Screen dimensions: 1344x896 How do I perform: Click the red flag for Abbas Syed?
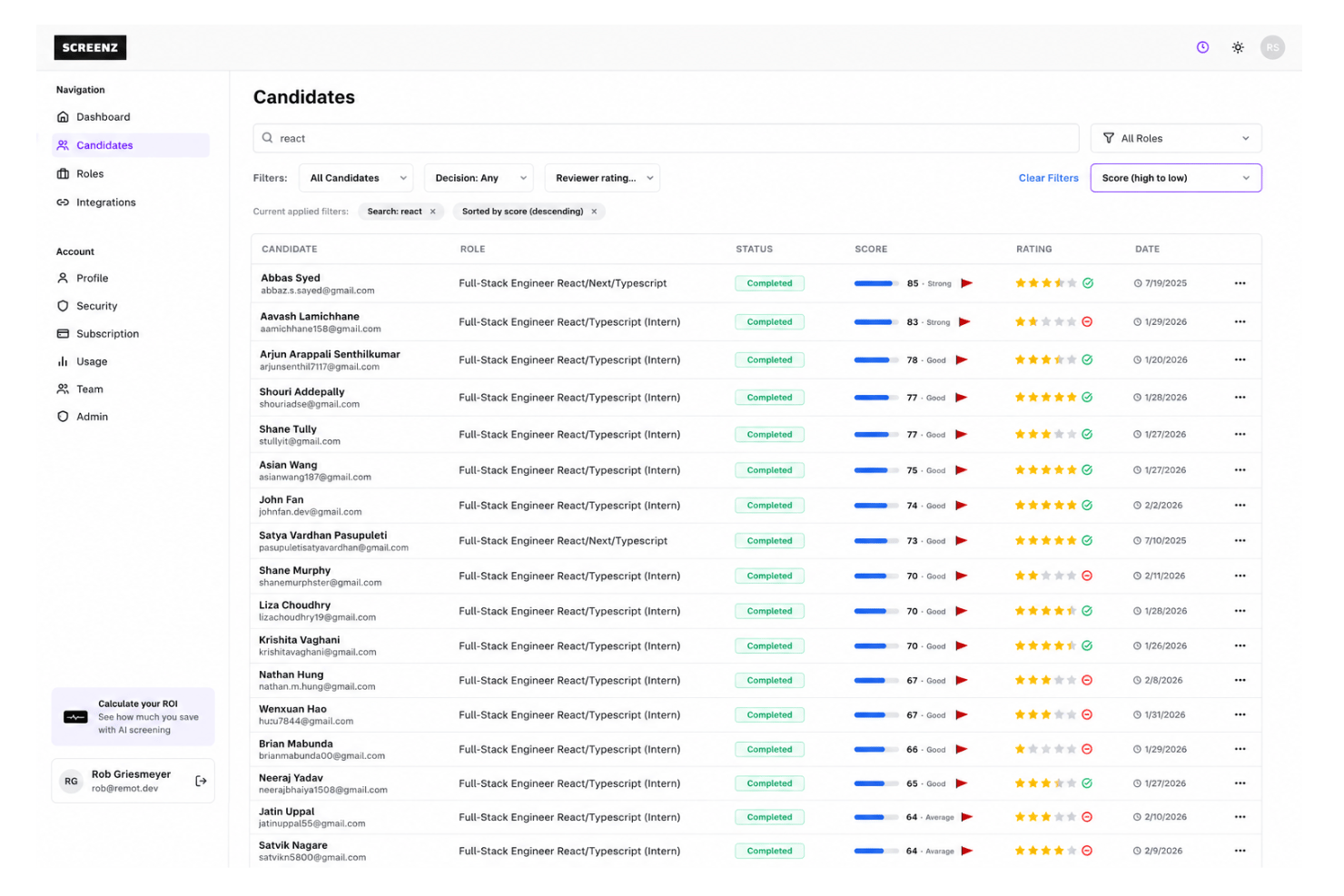tap(966, 283)
